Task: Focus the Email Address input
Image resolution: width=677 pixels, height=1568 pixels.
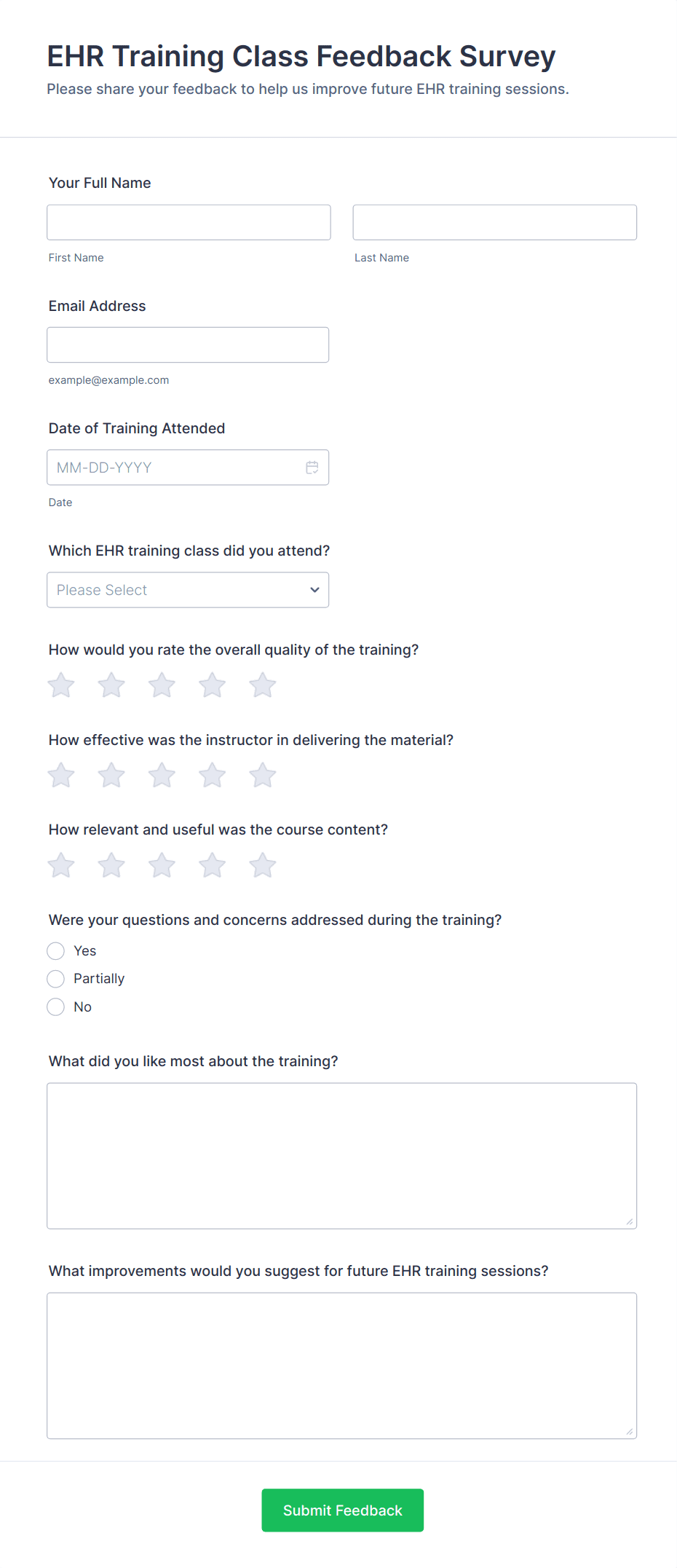Action: point(188,345)
